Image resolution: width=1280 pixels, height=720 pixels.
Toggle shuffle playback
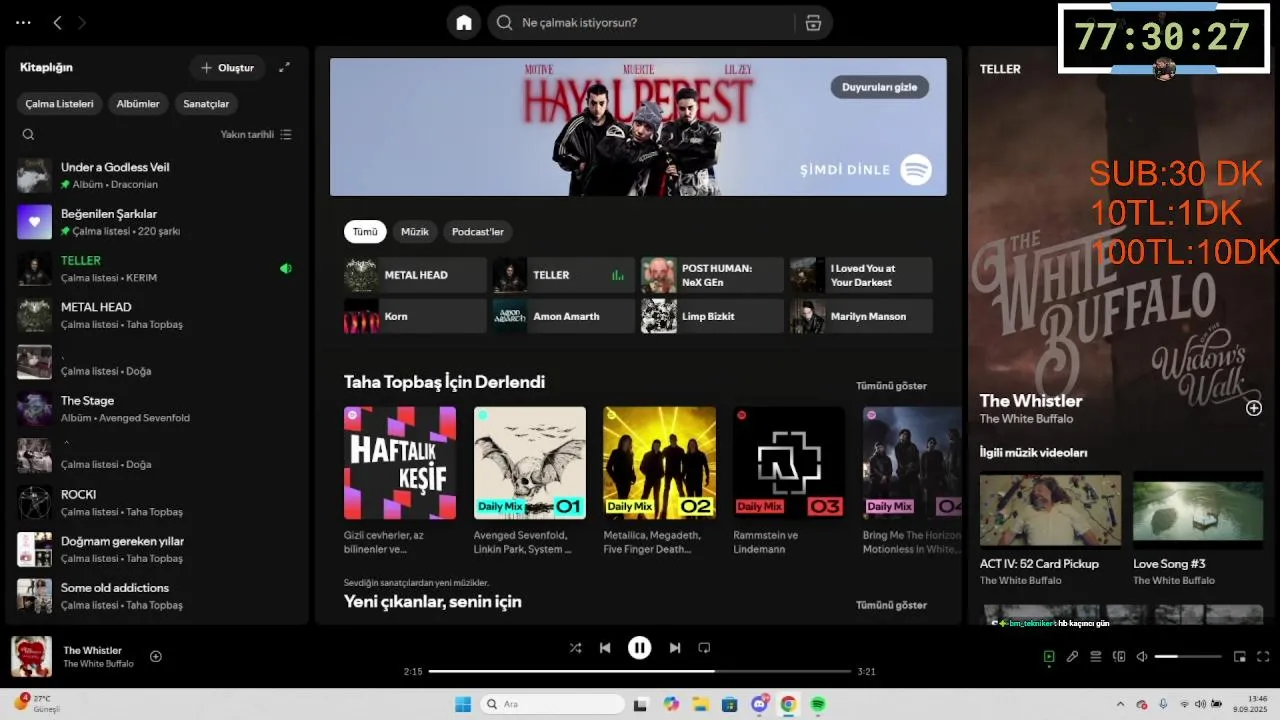575,648
